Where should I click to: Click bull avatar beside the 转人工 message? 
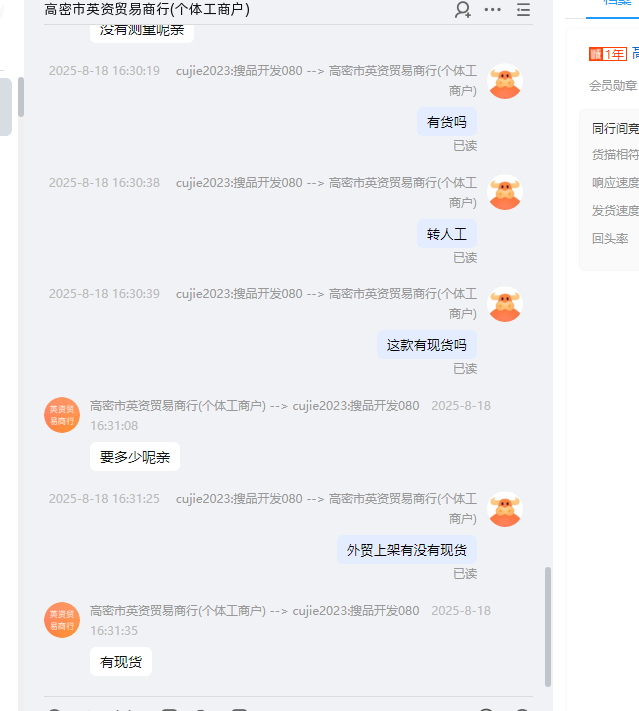tap(505, 193)
